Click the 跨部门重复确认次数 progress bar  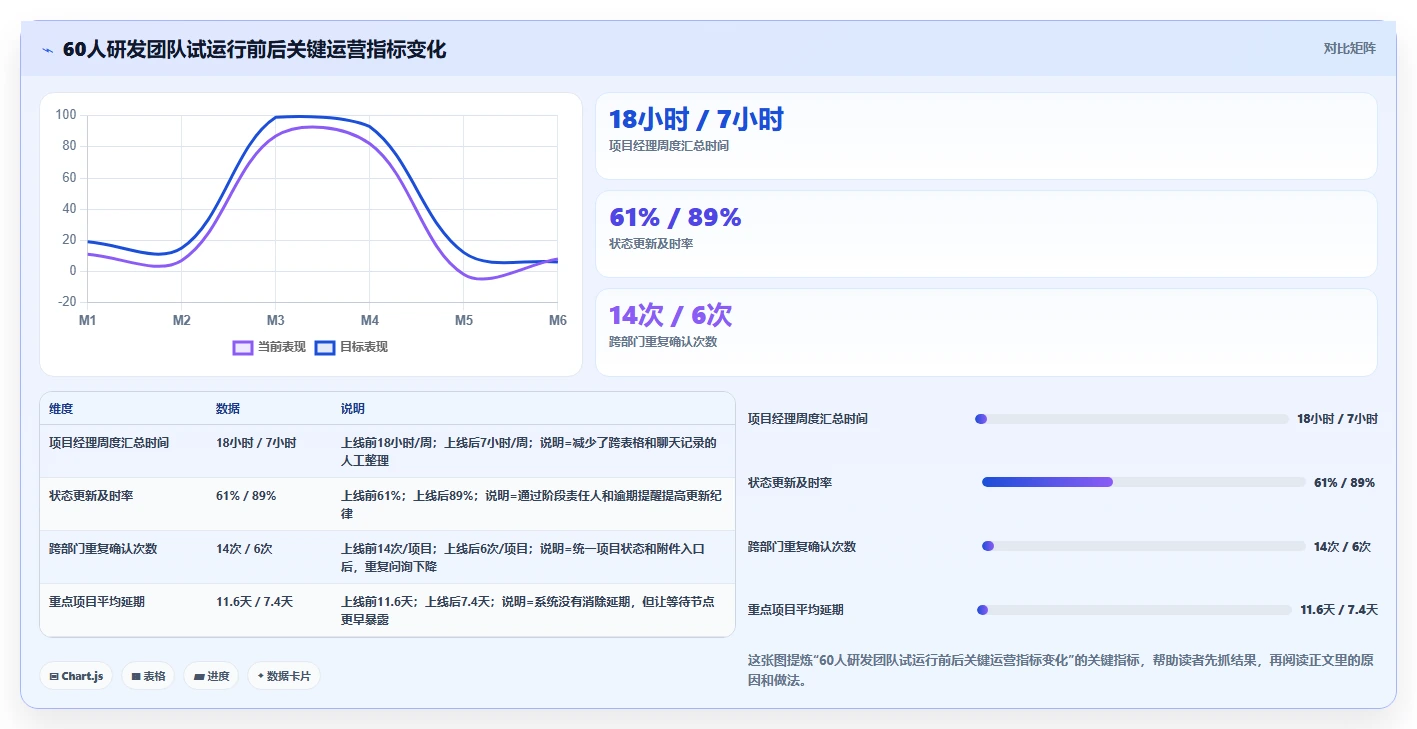[1144, 546]
